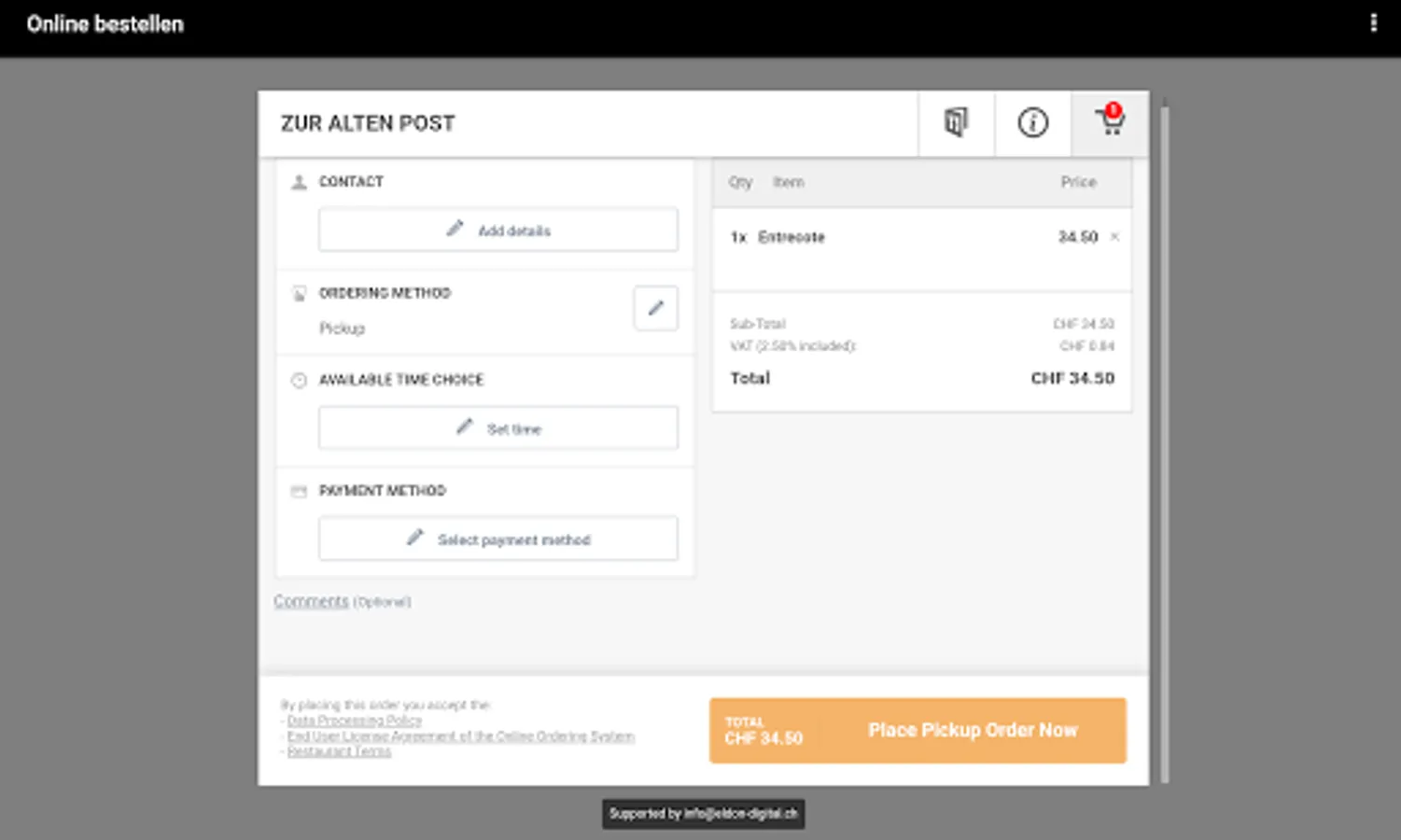Click the Sub-Total row

coord(921,324)
